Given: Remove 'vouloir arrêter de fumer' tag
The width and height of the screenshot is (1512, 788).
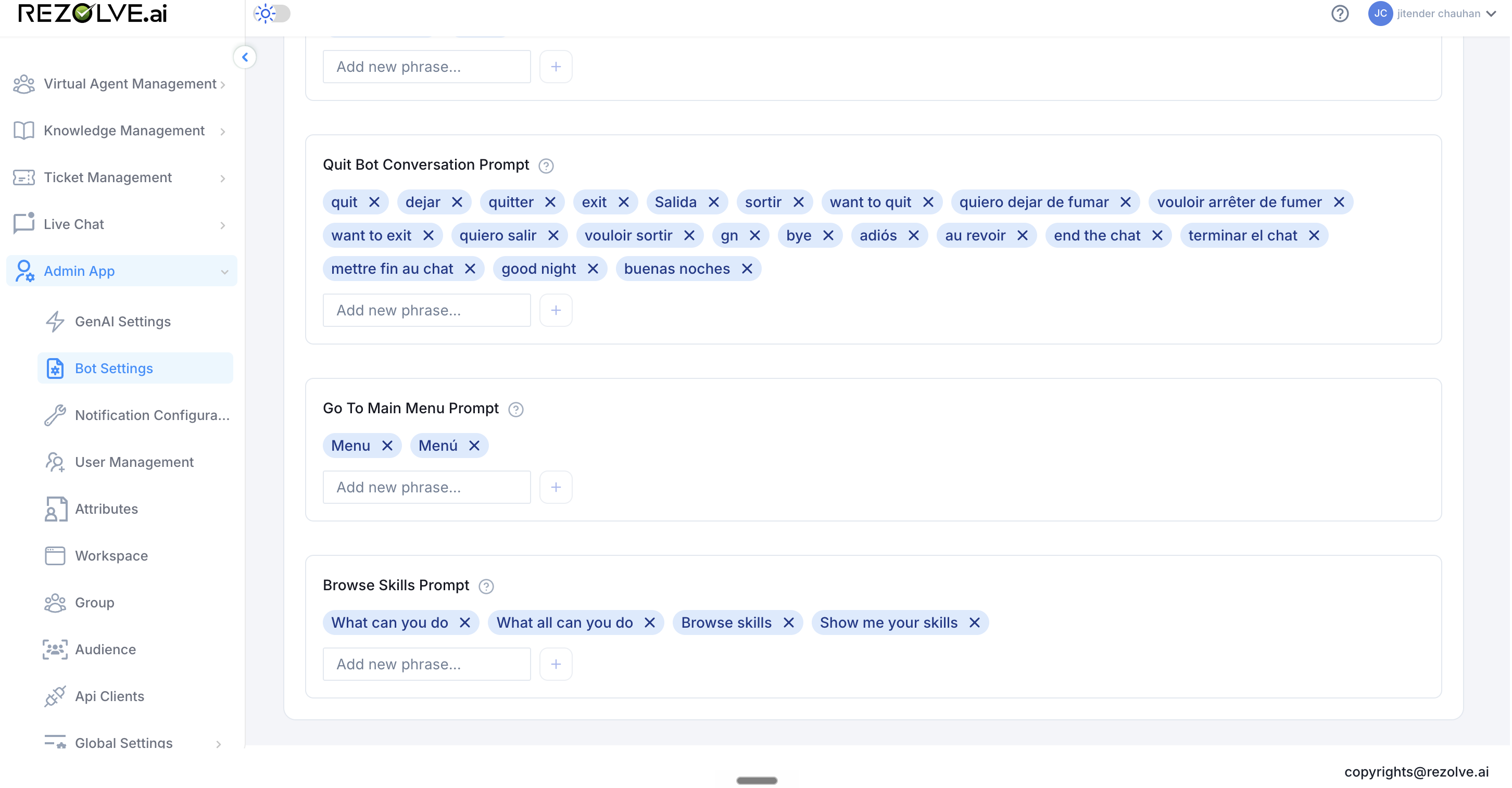Looking at the screenshot, I should [x=1339, y=202].
